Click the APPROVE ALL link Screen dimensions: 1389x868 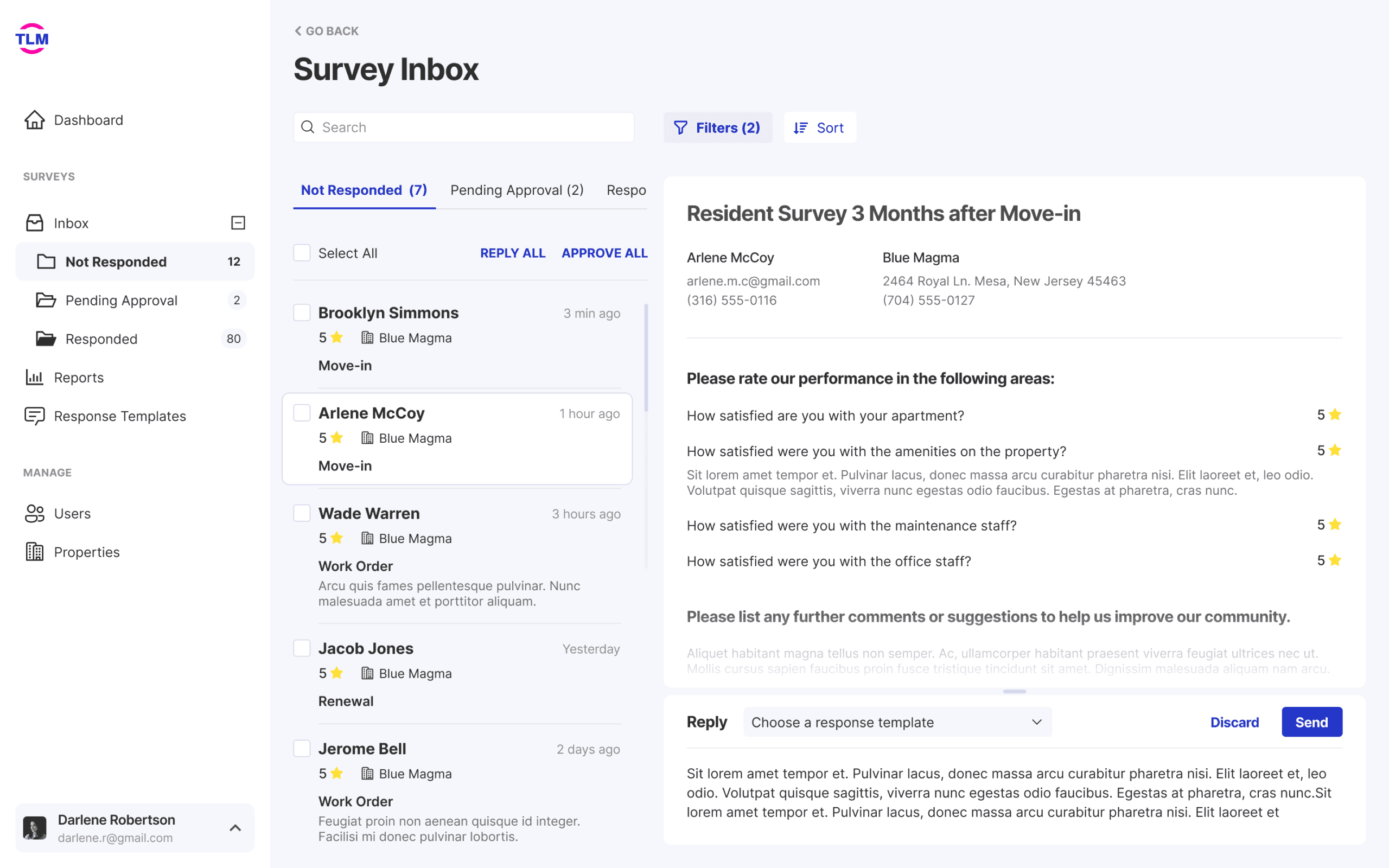point(604,253)
